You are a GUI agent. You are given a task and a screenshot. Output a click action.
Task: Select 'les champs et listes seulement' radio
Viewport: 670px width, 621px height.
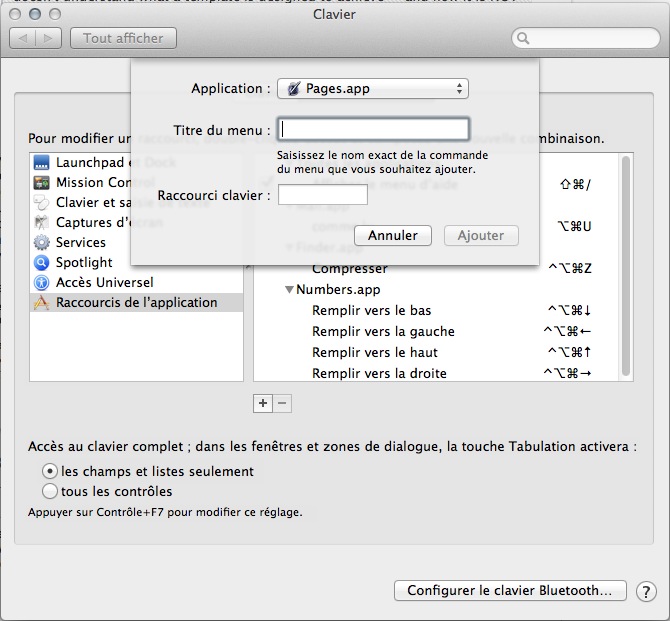[x=50, y=471]
